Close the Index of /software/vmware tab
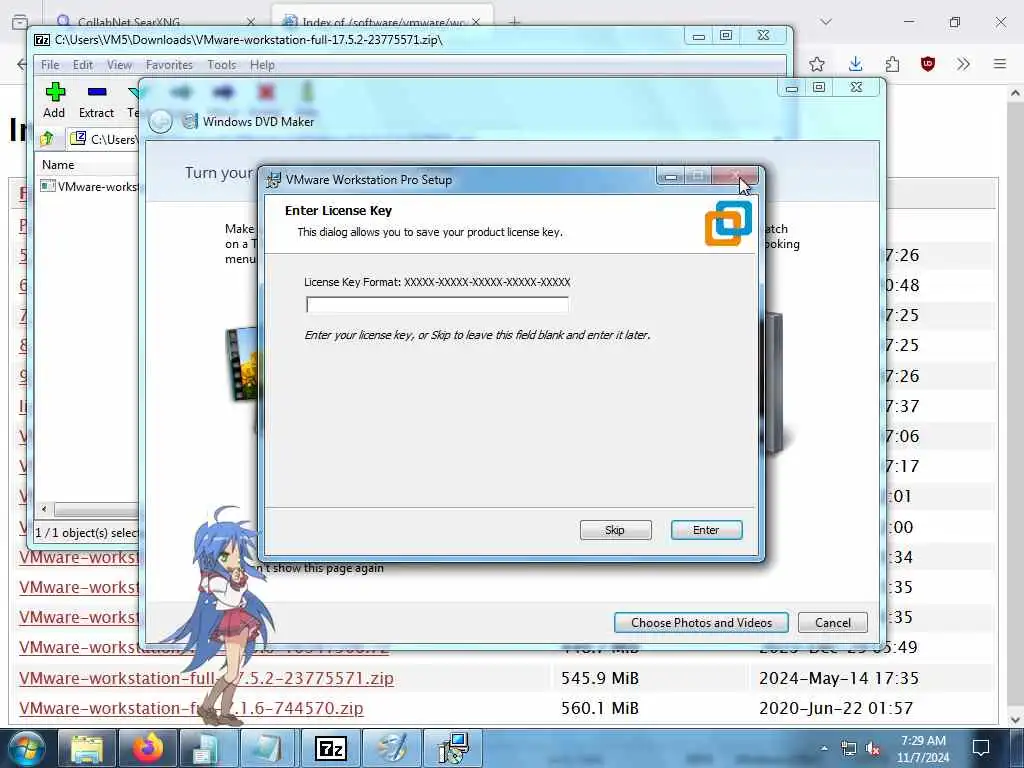Viewport: 1024px width, 768px height. pos(476,22)
